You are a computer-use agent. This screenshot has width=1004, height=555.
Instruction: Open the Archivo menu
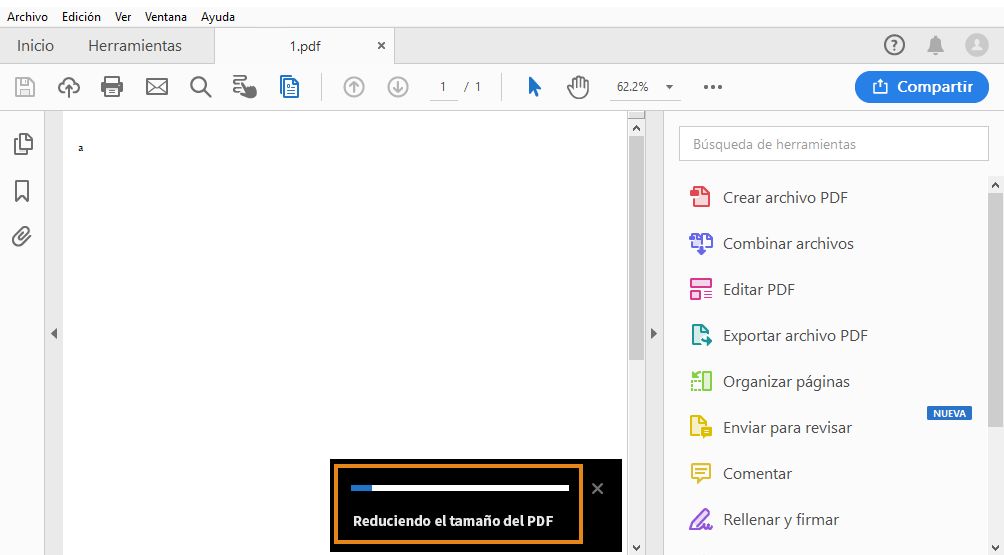28,17
